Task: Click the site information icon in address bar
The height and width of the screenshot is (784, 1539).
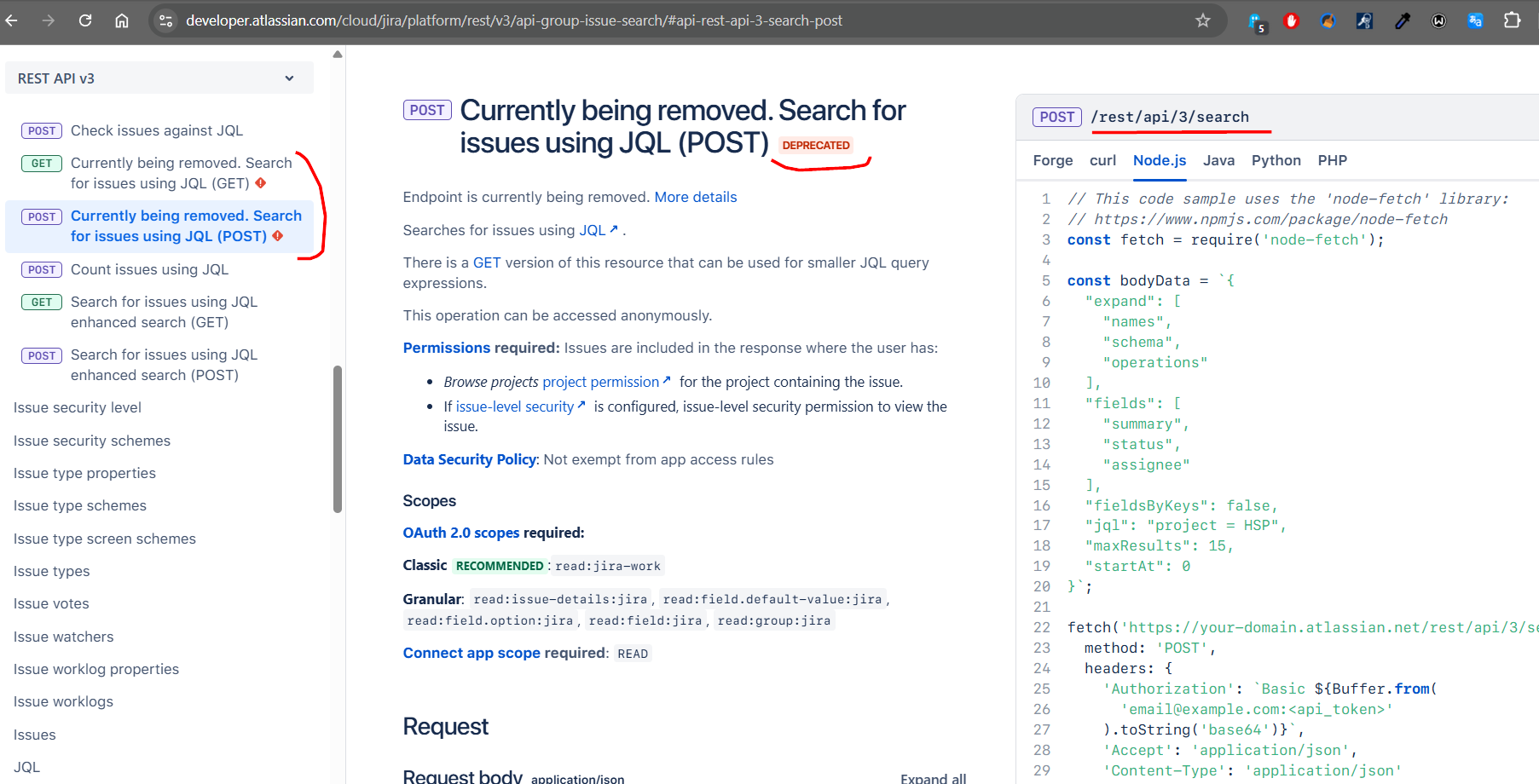Action: tap(166, 20)
